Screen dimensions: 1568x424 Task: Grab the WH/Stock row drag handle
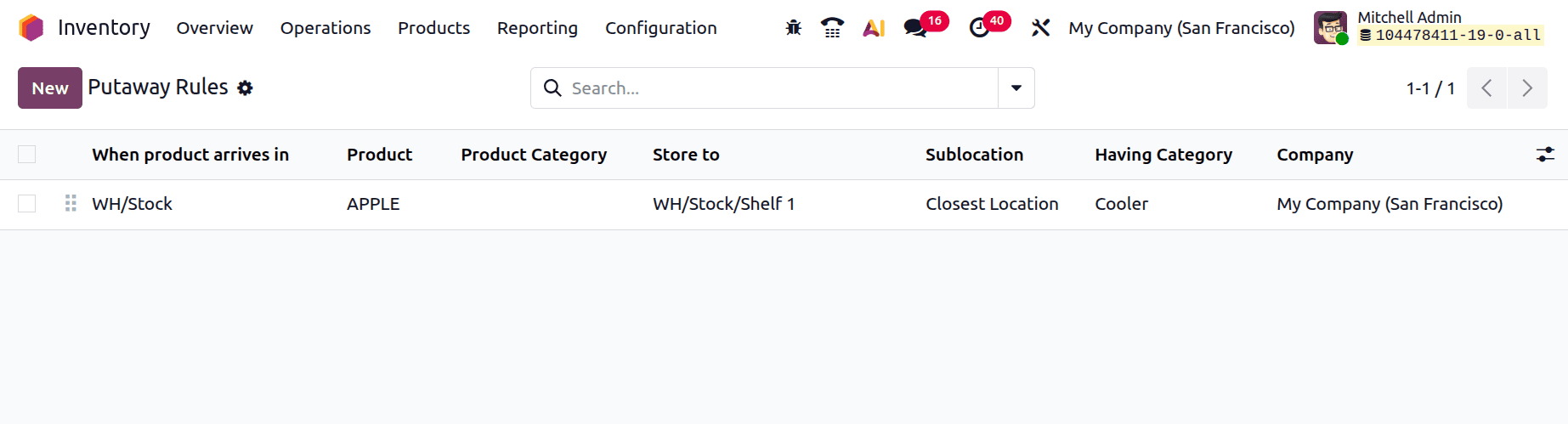click(x=71, y=203)
